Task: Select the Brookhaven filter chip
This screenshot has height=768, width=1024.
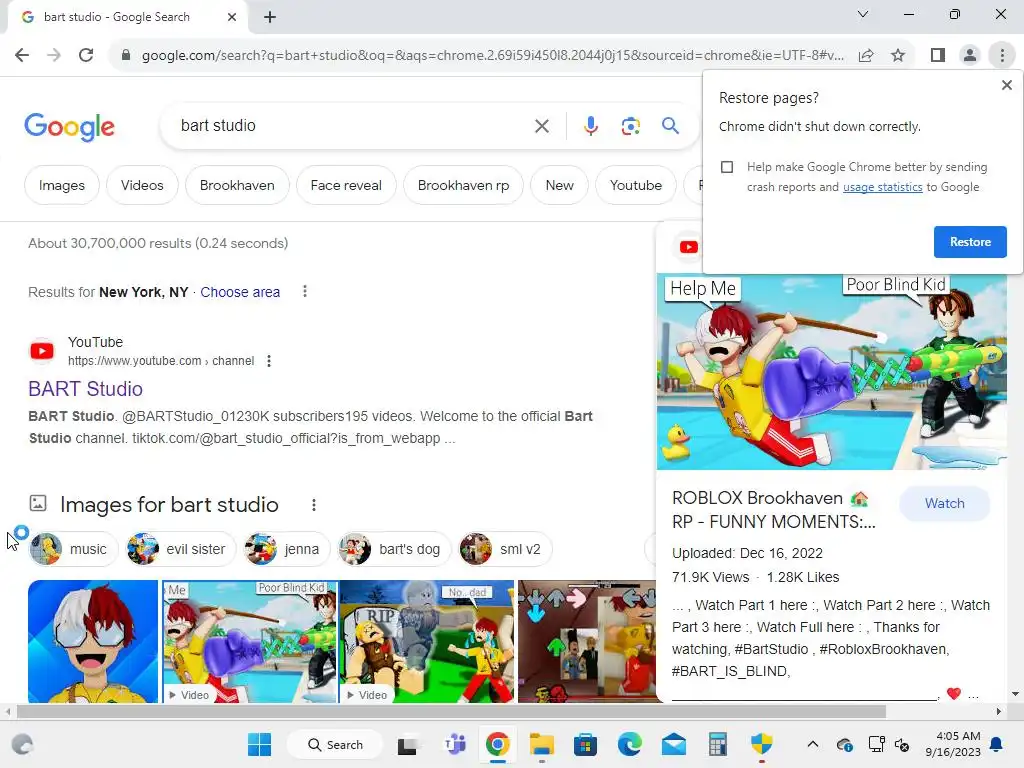Action: tap(237, 185)
